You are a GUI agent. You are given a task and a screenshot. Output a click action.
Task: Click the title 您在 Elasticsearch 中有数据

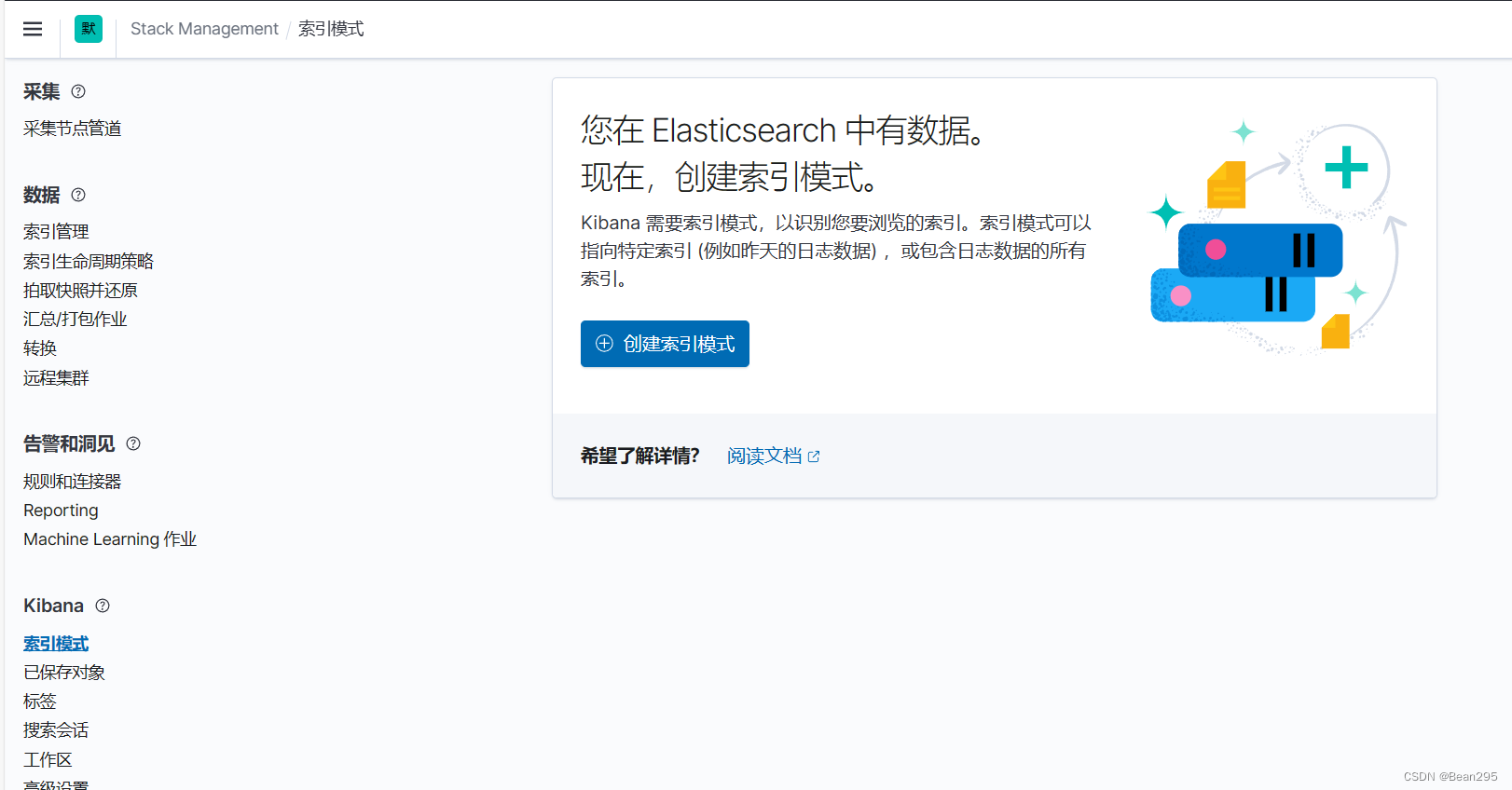[x=783, y=130]
